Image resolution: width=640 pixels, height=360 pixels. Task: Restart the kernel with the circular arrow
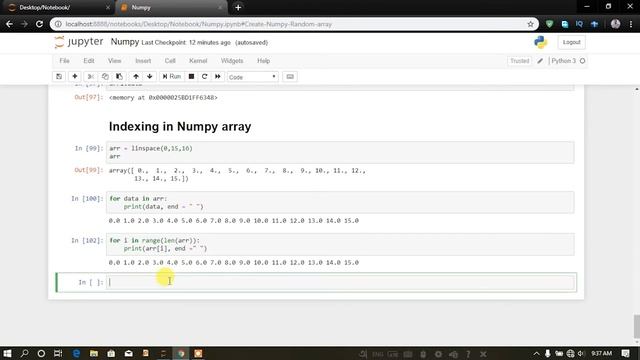click(204, 77)
